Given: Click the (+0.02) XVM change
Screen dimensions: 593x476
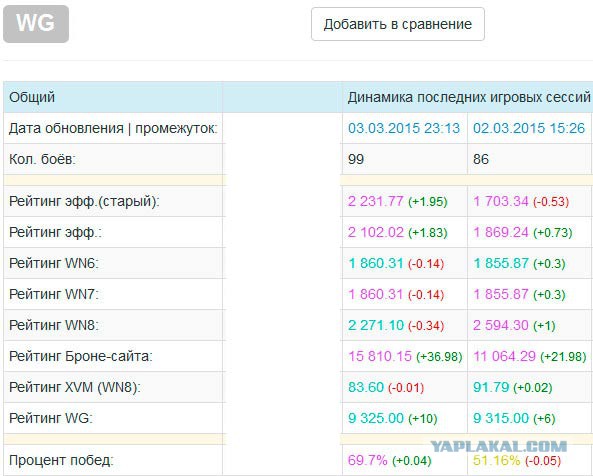Looking at the screenshot, I should coord(533,388).
